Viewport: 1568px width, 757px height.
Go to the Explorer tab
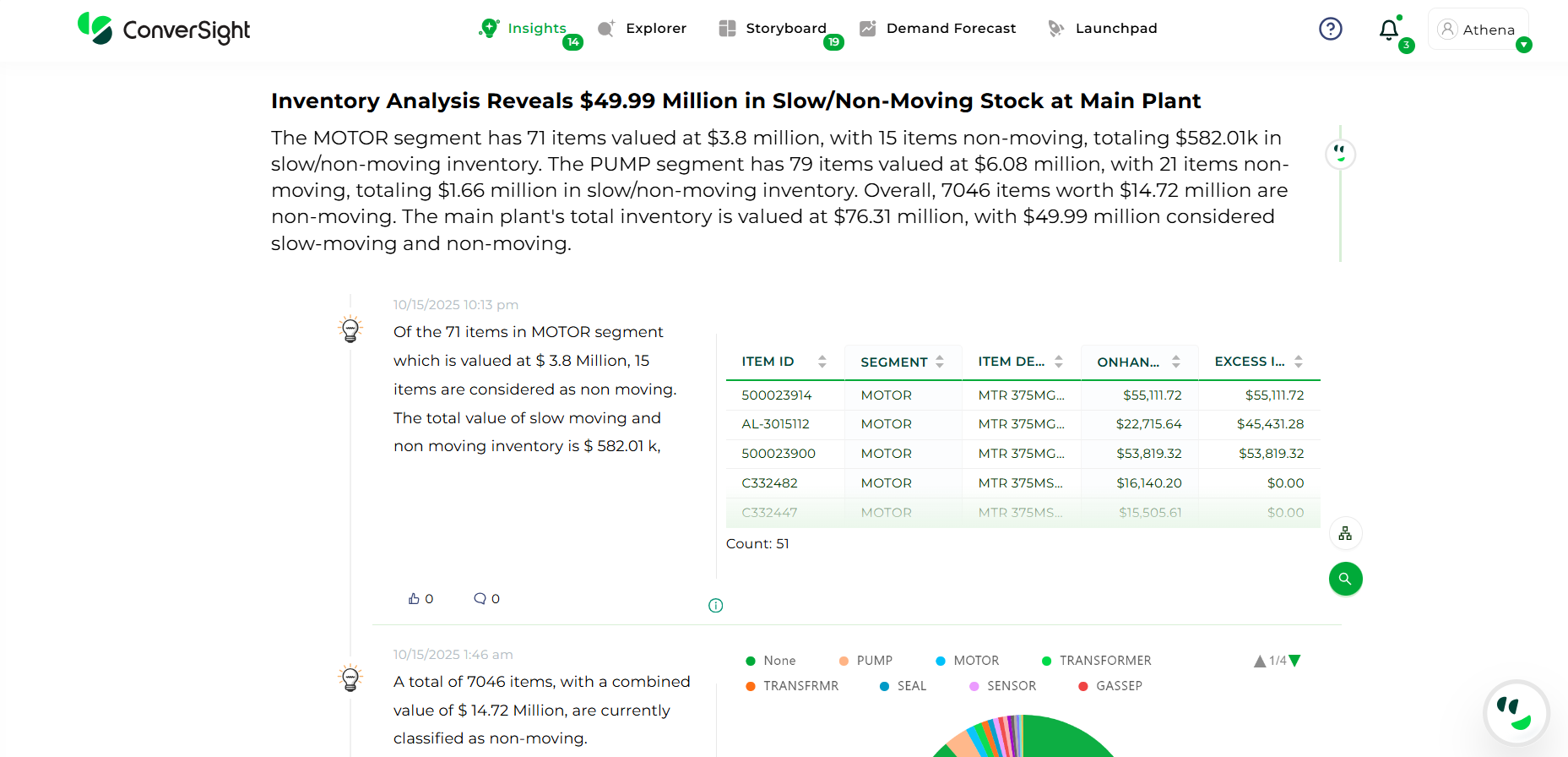point(642,29)
